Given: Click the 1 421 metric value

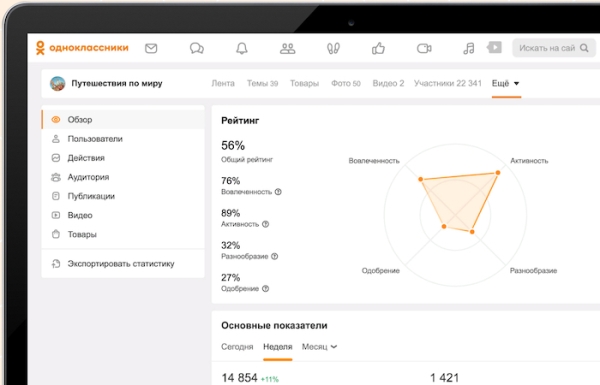Looking at the screenshot, I should click(444, 378).
